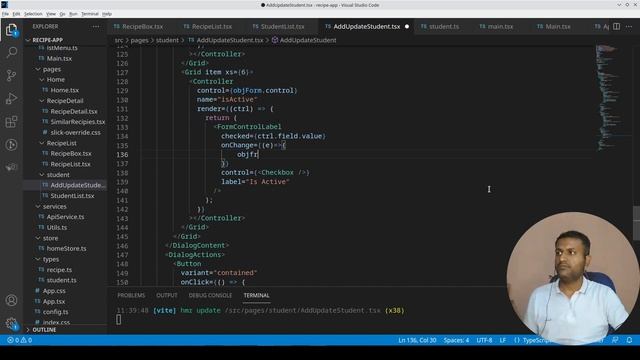The width and height of the screenshot is (640, 360).
Task: Open slick-override.css file
Action: pyautogui.click(x=75, y=132)
